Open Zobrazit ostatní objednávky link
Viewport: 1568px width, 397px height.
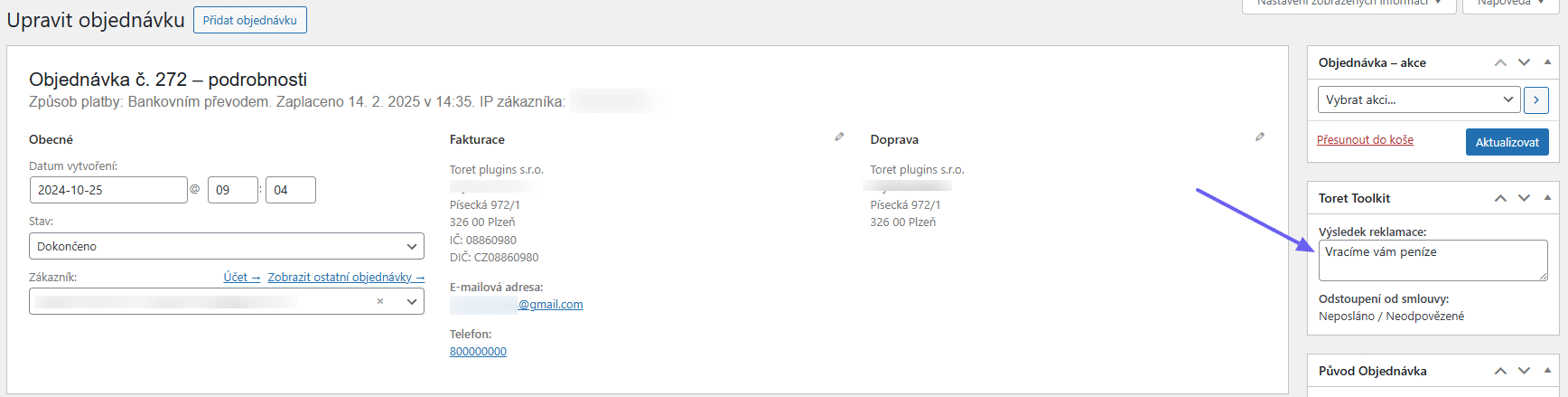pyautogui.click(x=346, y=278)
